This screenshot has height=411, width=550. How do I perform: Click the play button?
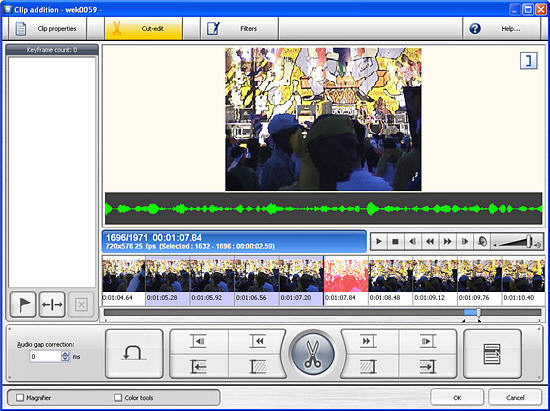coord(379,242)
